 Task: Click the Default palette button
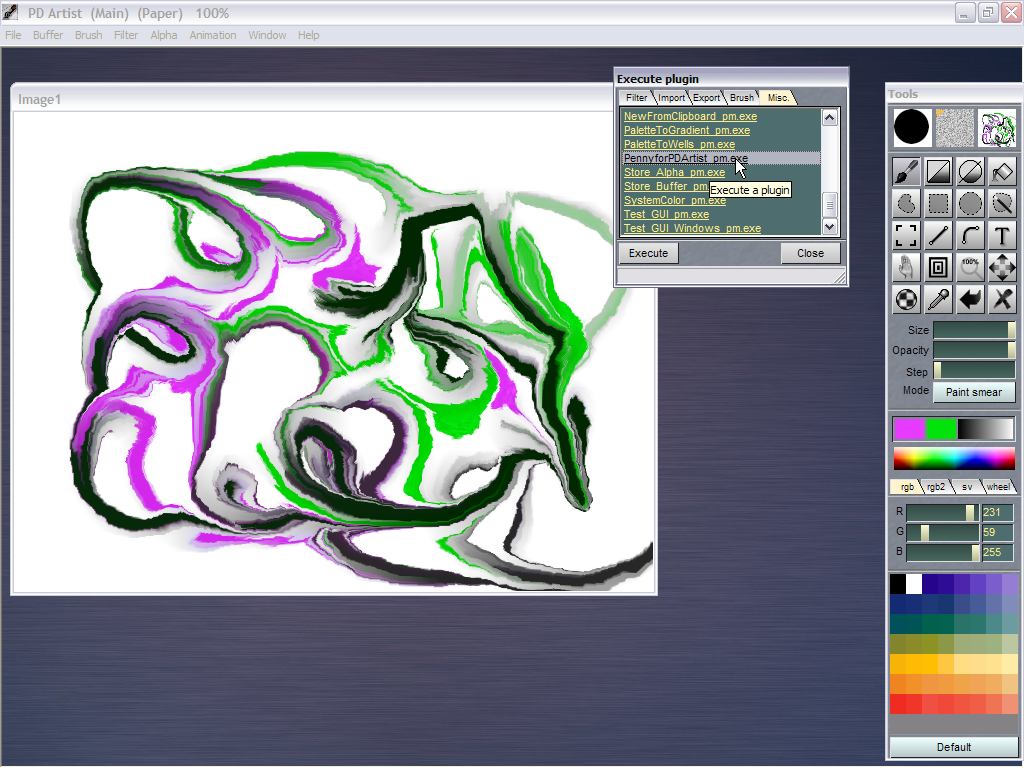coord(953,747)
